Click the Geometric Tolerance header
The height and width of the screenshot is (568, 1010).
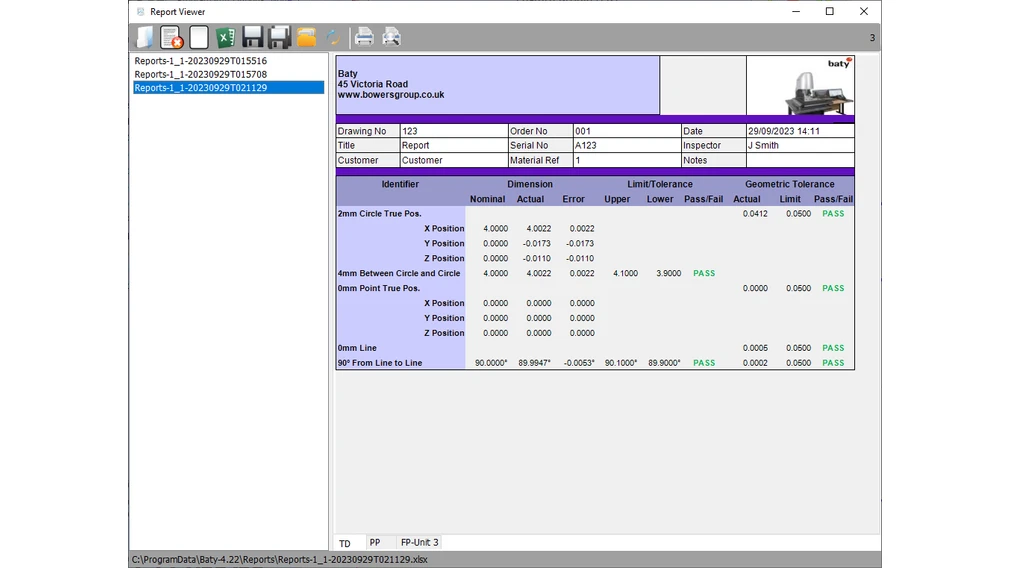coord(790,184)
